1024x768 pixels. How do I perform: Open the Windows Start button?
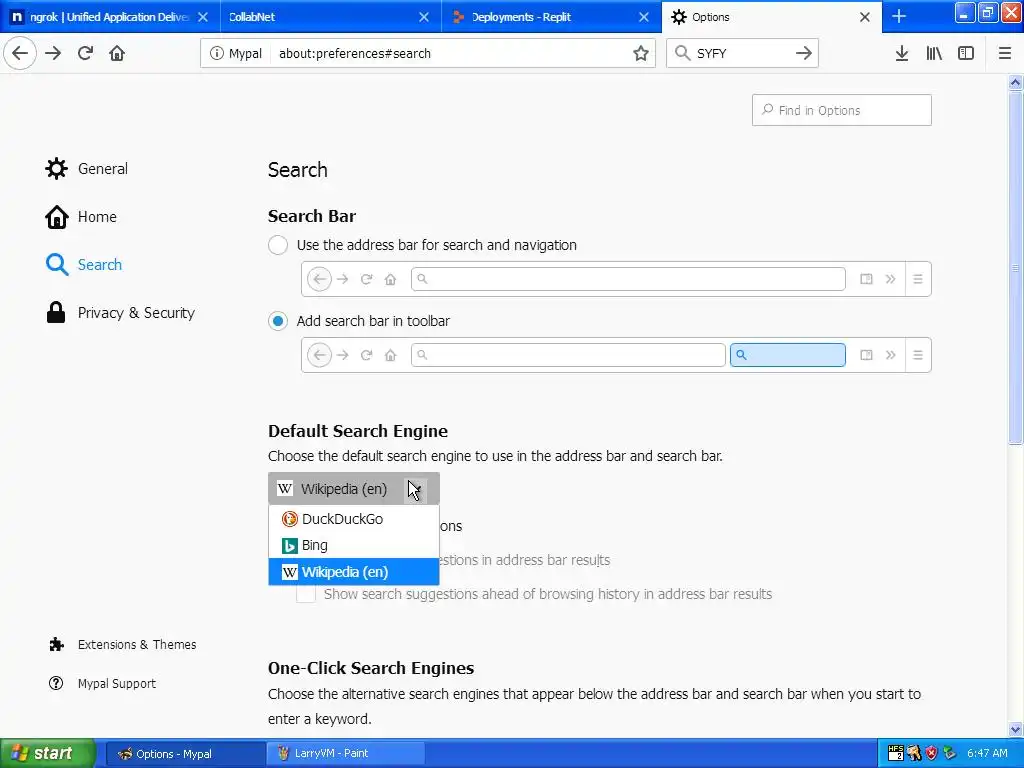tap(47, 753)
